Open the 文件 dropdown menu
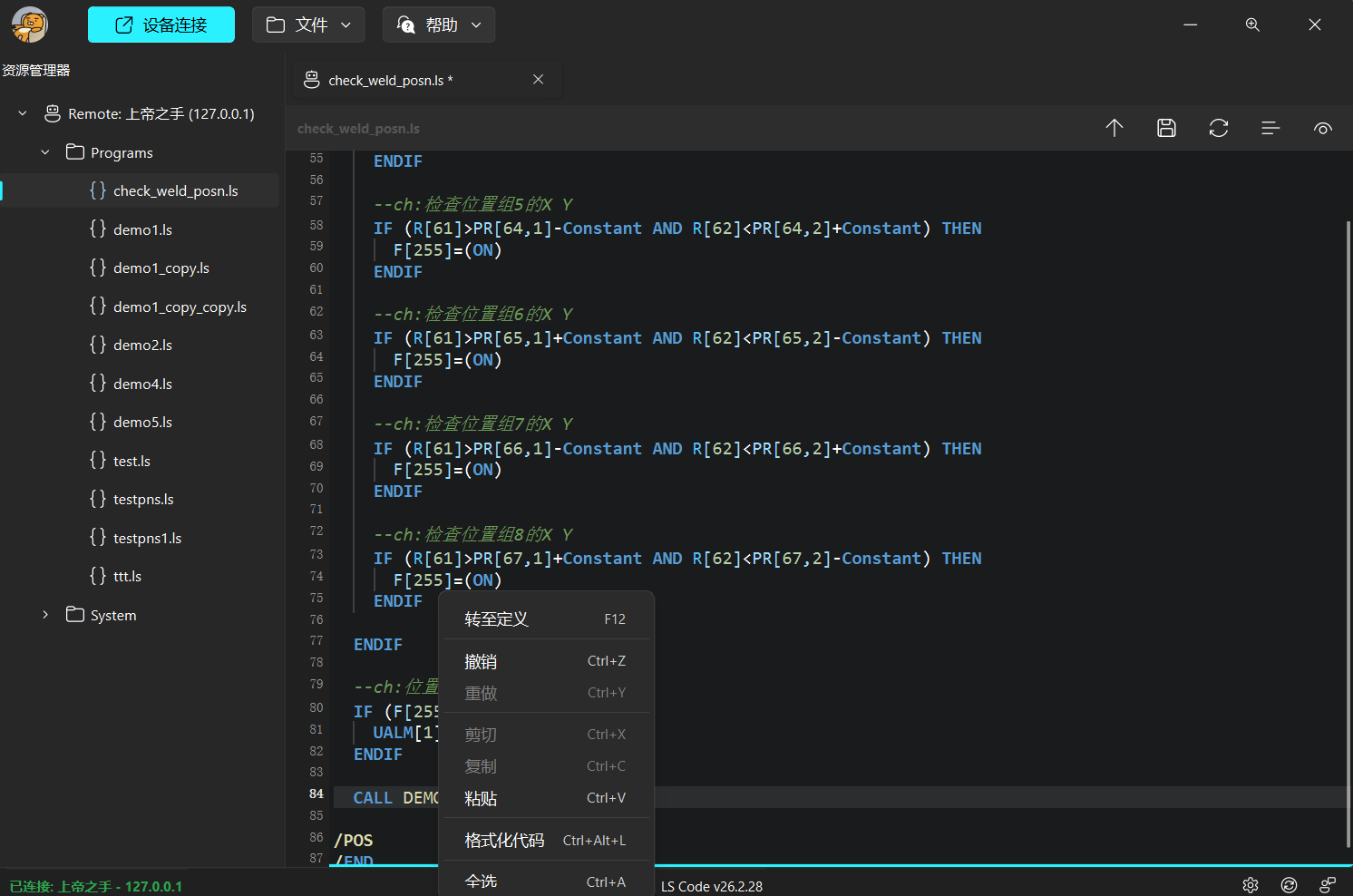Viewport: 1353px width, 896px height. (x=308, y=24)
